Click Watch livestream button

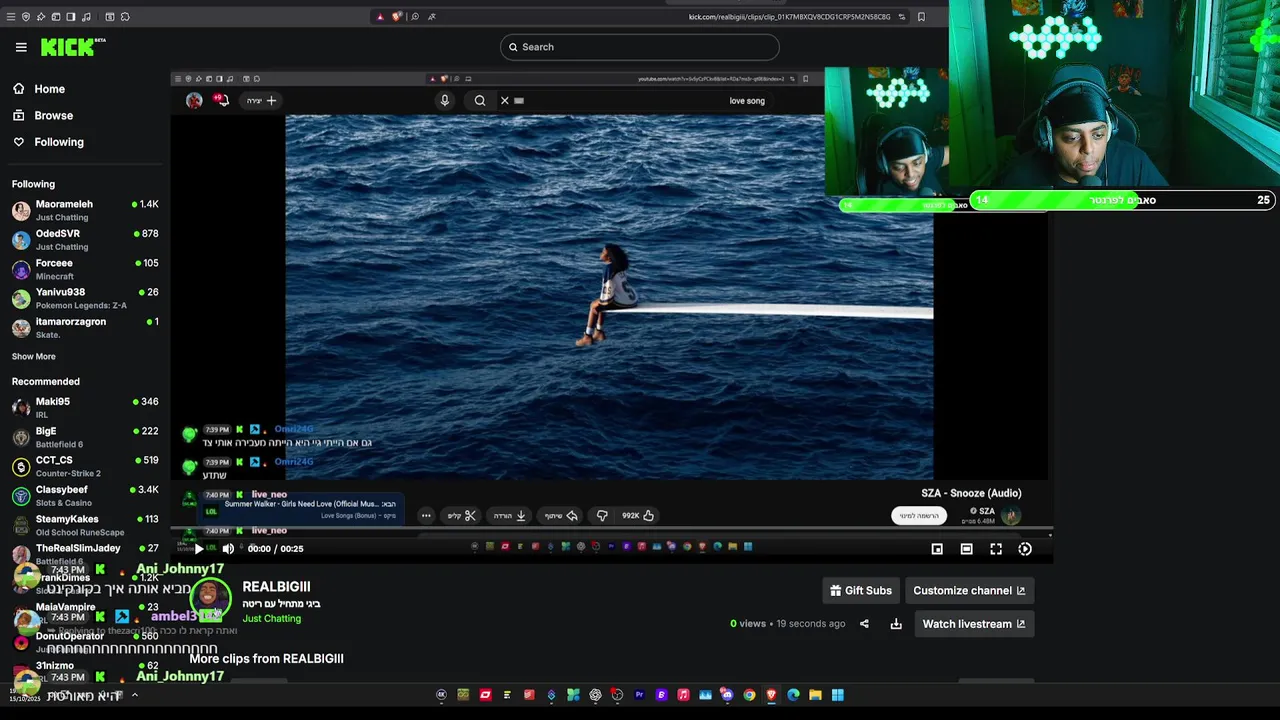pyautogui.click(x=973, y=624)
